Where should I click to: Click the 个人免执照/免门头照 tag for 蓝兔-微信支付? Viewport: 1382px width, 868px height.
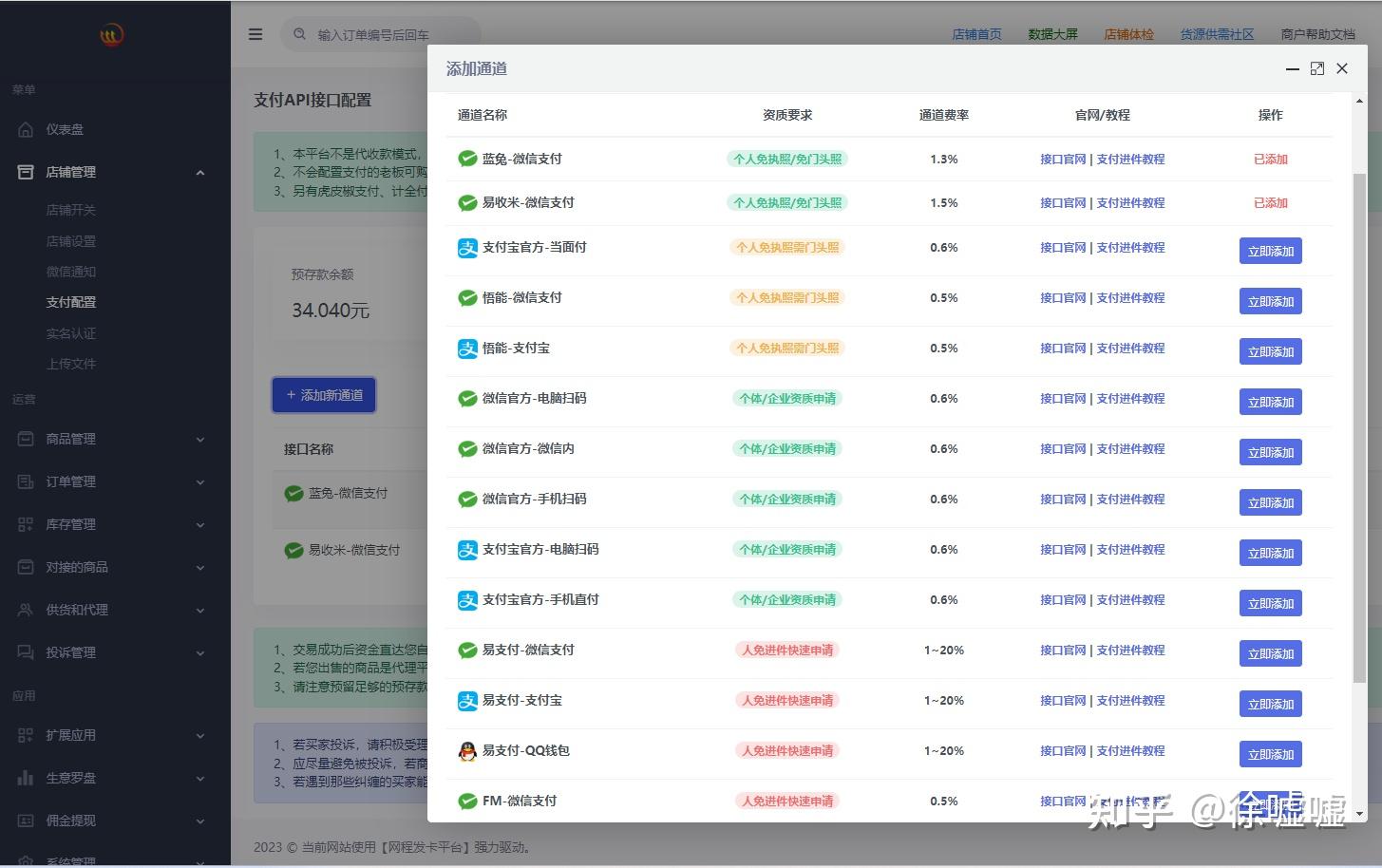tap(787, 159)
